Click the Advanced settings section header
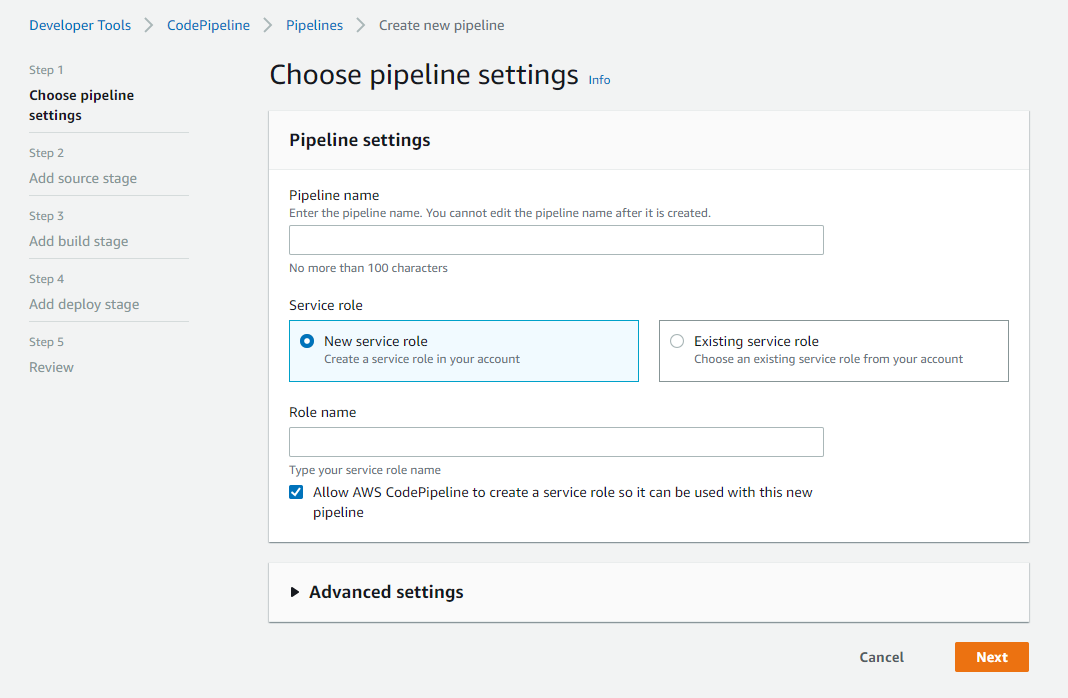This screenshot has width=1068, height=698. click(x=386, y=592)
